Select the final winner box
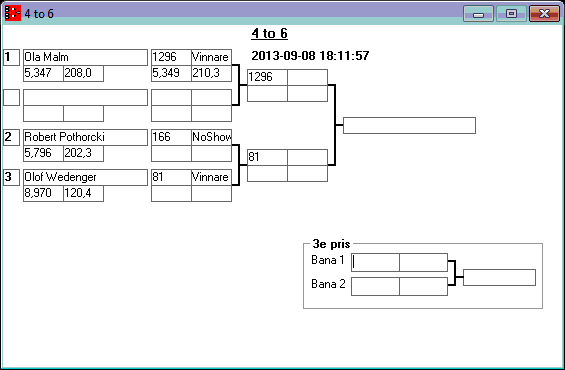The image size is (565, 370). [409, 125]
